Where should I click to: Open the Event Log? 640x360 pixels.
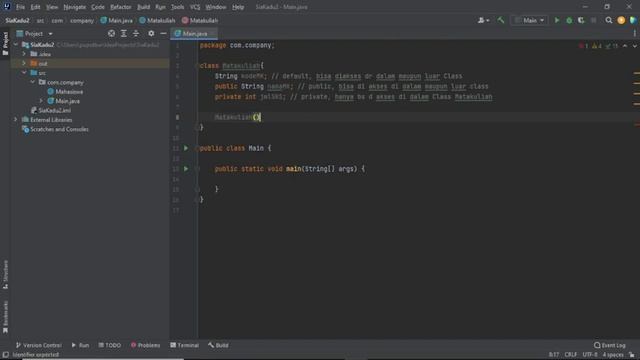click(610, 345)
